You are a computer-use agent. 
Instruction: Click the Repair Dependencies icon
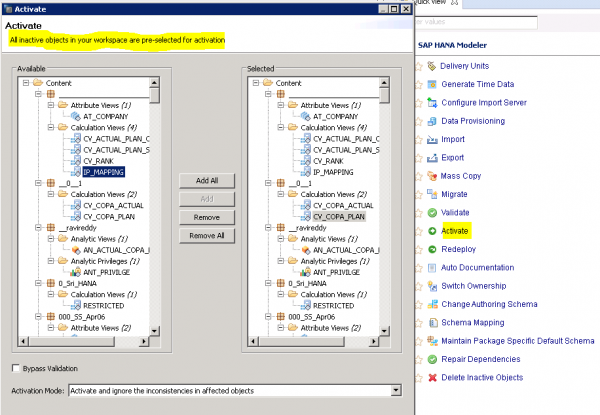(432, 359)
